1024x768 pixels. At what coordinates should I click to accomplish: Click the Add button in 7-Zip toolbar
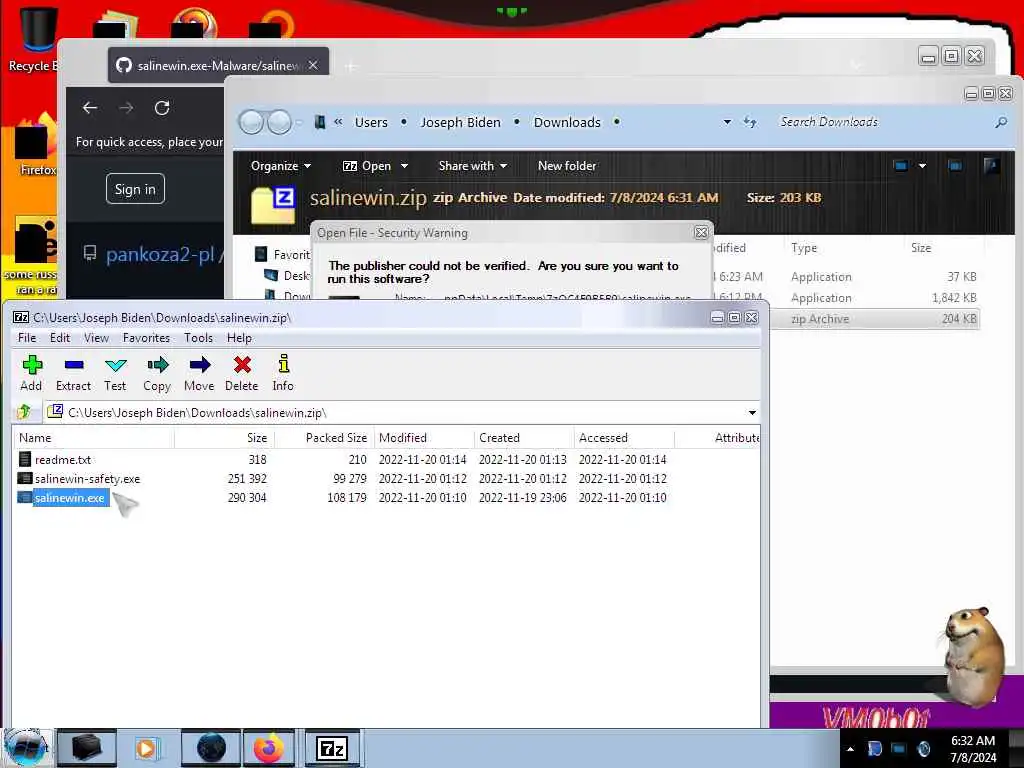click(31, 374)
